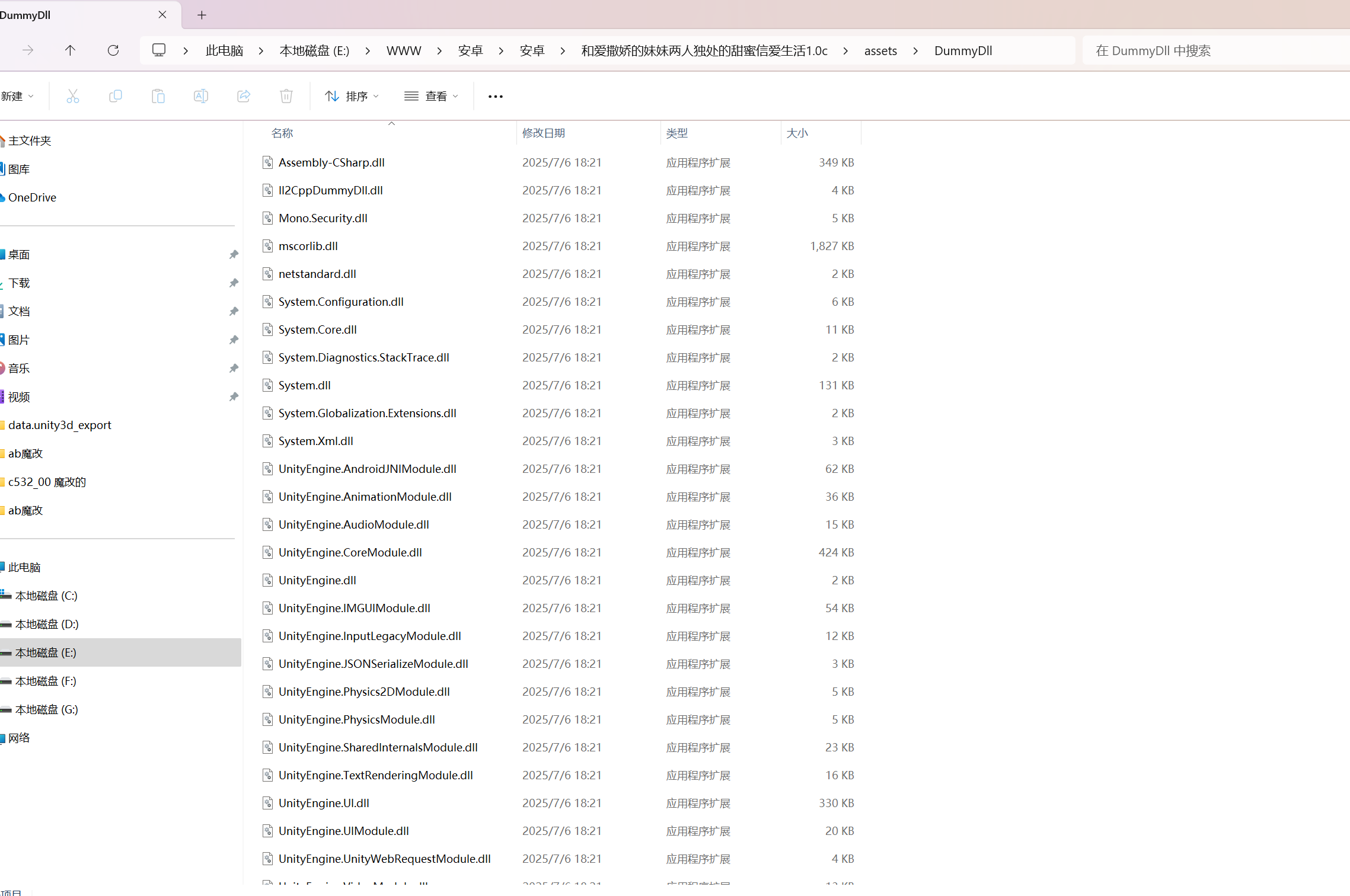Open the three-dot more options menu
The image size is (1350, 896).
(x=496, y=96)
